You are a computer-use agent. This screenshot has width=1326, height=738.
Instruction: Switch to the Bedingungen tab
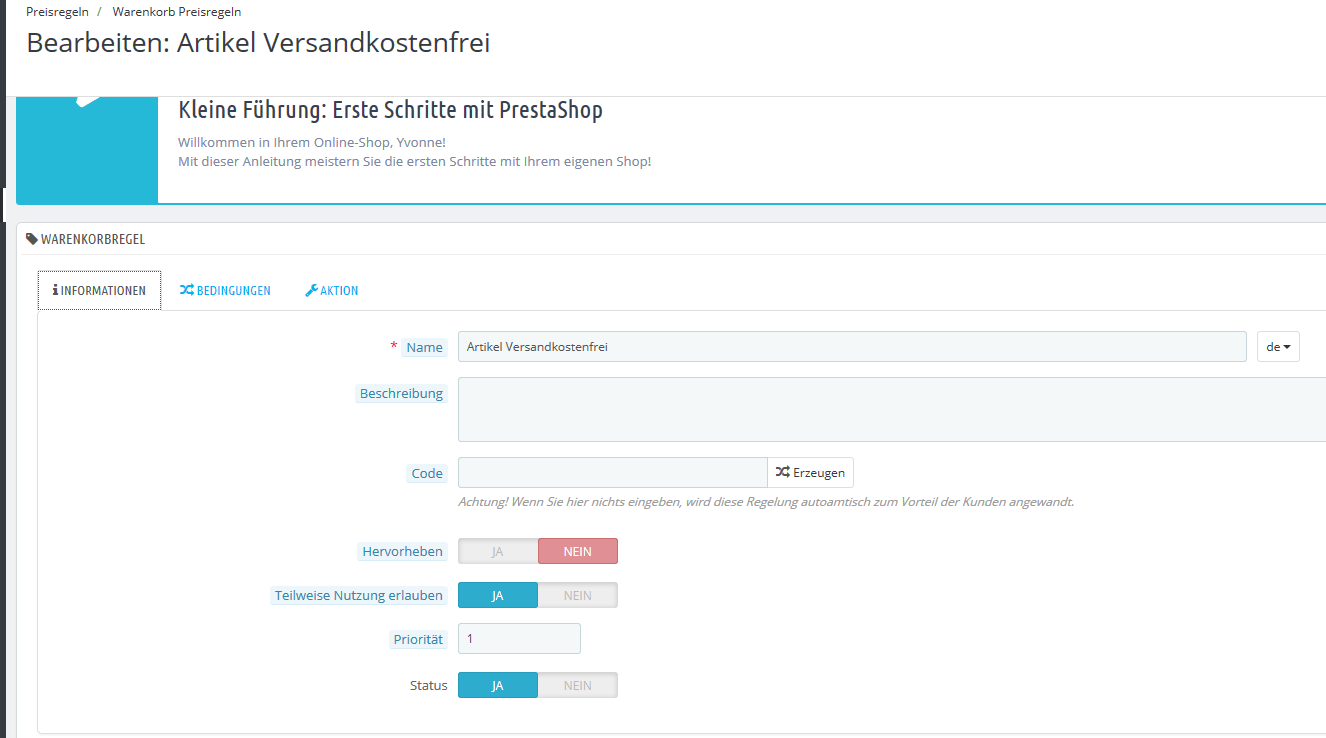coord(225,290)
